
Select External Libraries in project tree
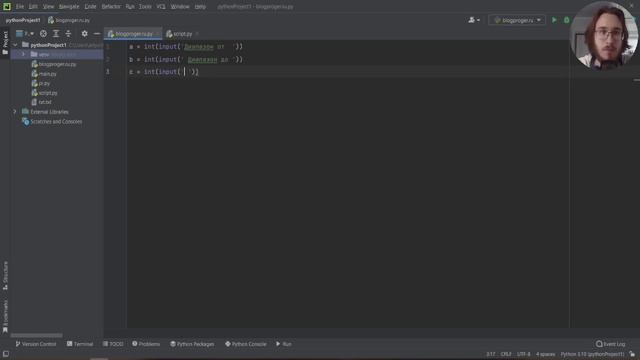pos(45,112)
